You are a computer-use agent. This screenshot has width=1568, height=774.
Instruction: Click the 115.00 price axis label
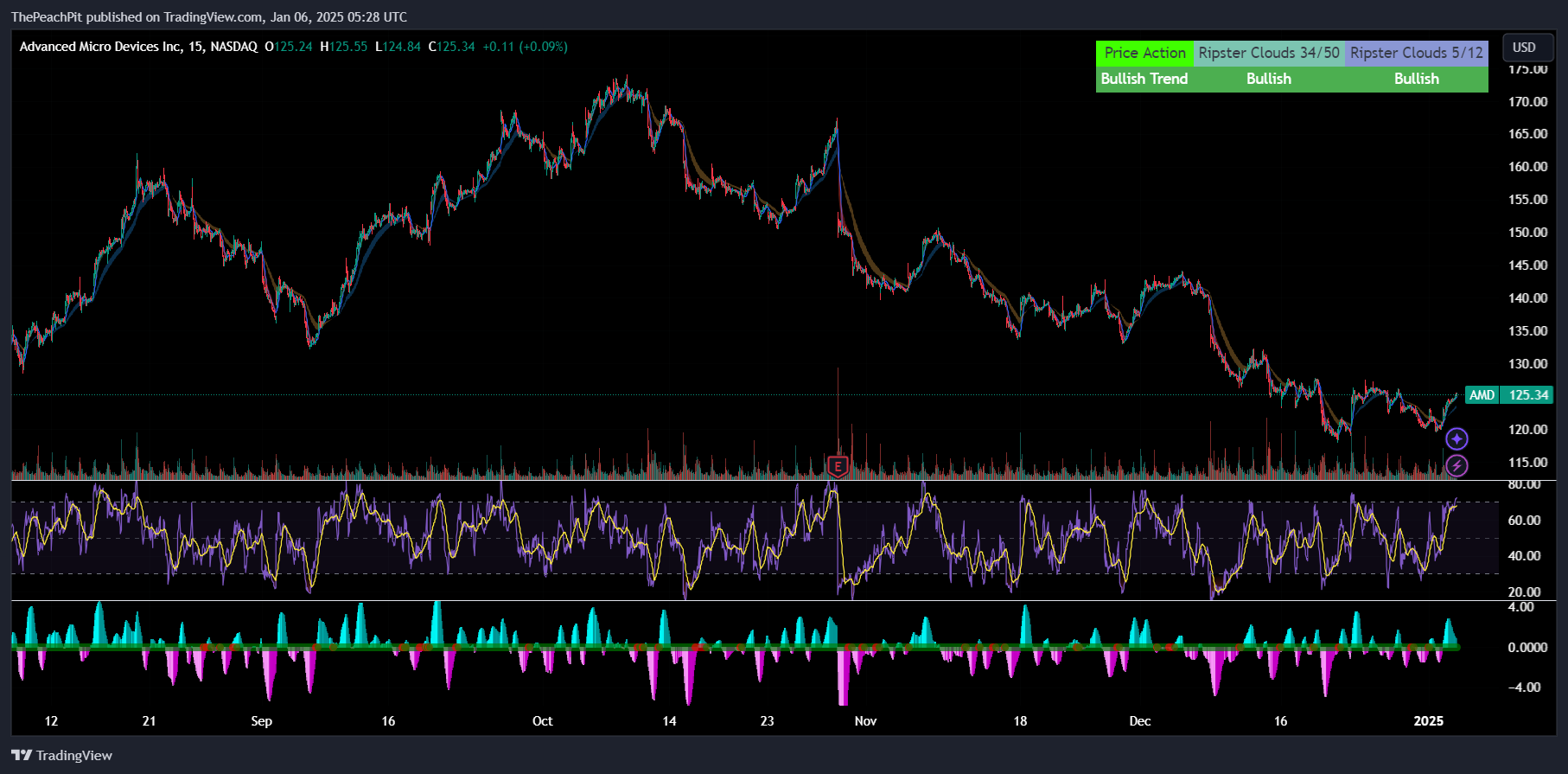point(1527,463)
